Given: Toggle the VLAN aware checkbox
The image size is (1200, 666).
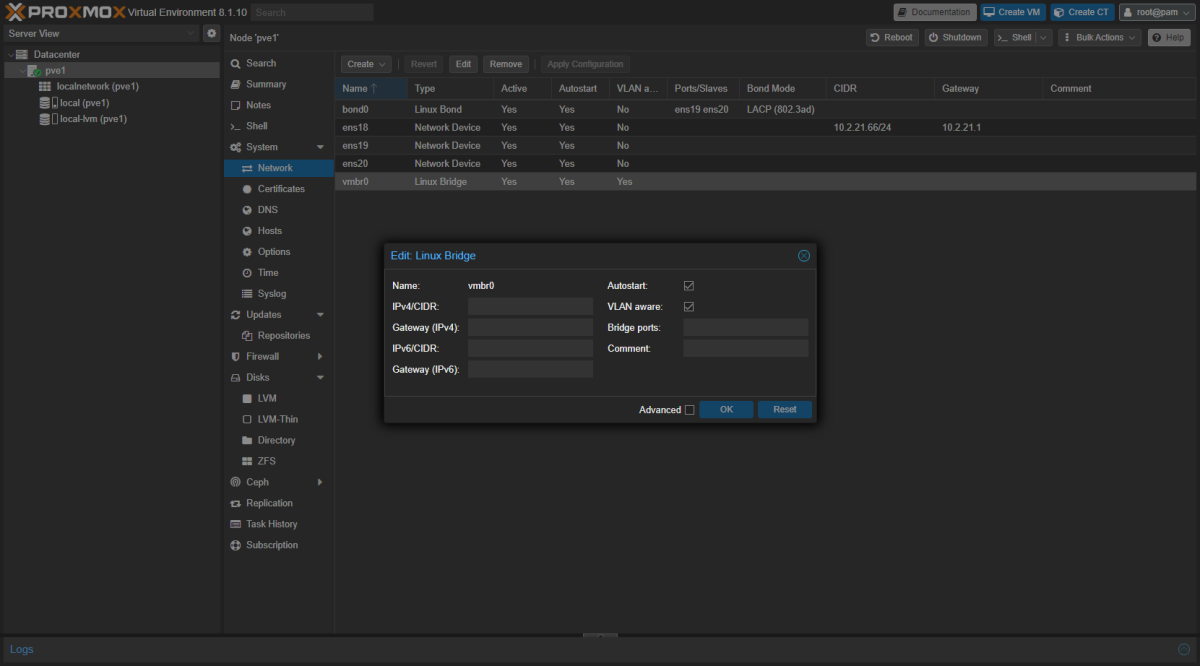Looking at the screenshot, I should tap(689, 307).
